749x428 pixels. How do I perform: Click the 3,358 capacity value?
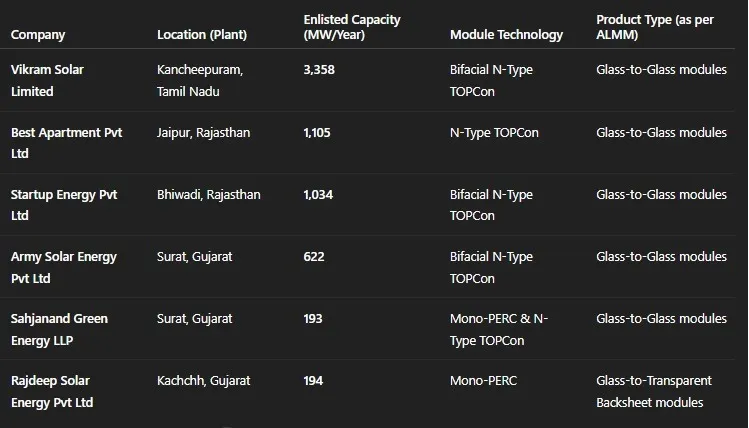coord(322,71)
